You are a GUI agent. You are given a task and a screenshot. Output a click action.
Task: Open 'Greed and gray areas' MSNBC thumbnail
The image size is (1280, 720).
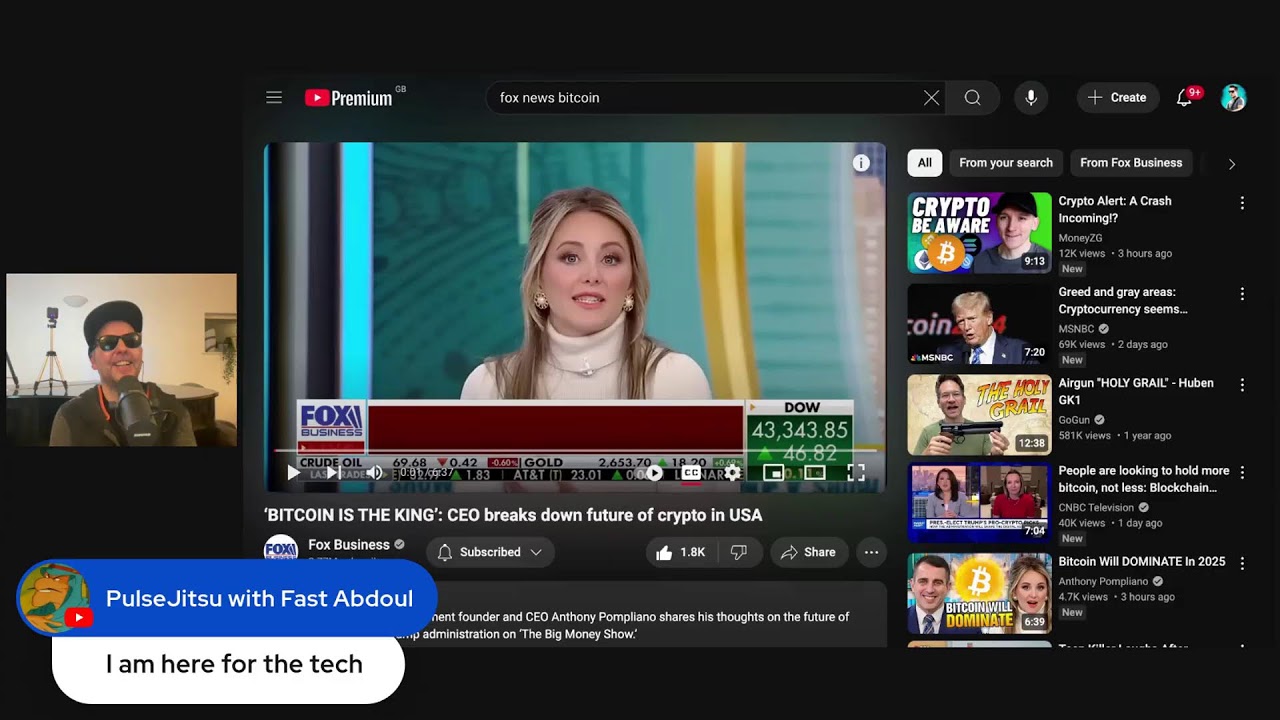tap(979, 324)
